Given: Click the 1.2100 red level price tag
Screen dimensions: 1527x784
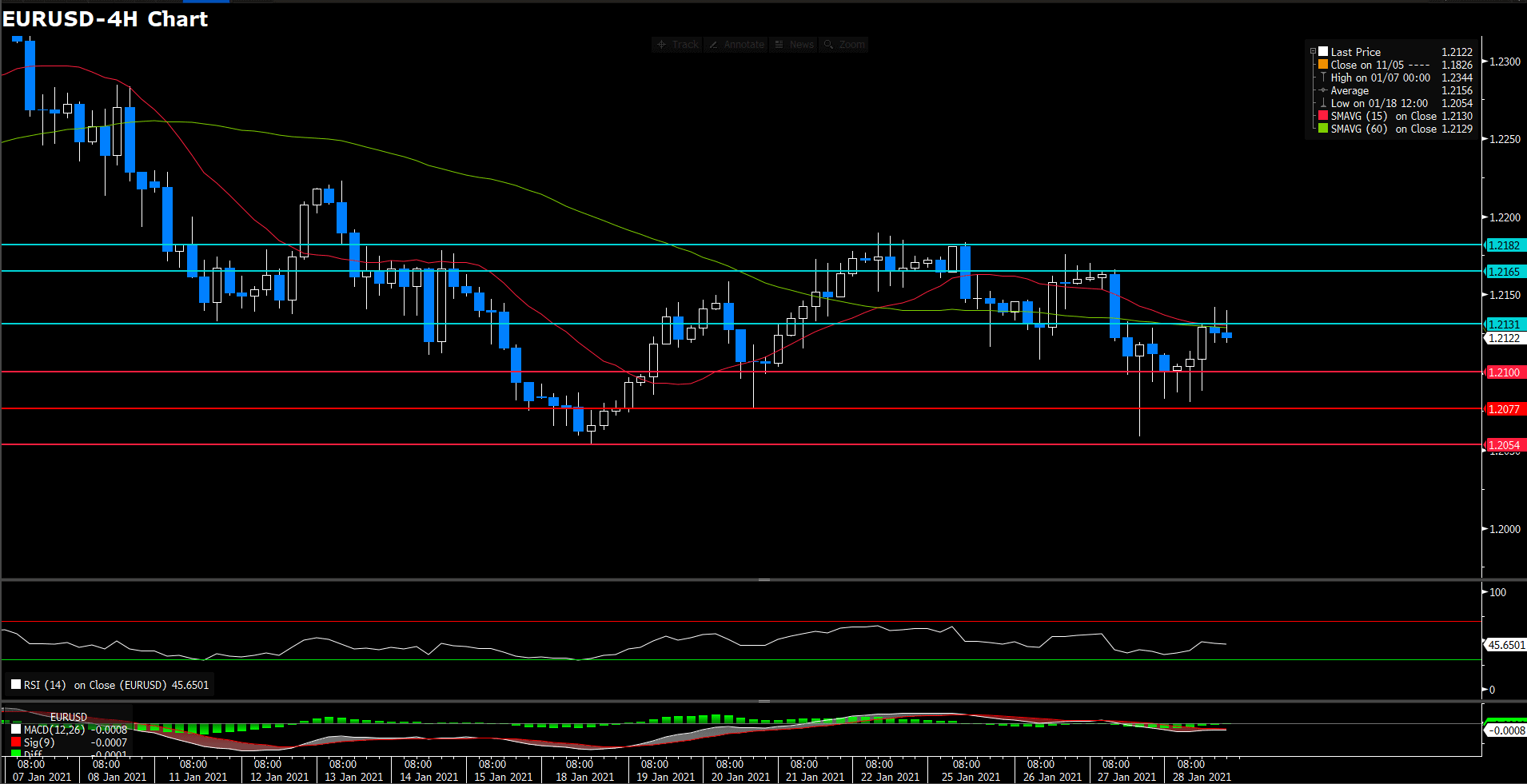Looking at the screenshot, I should 1504,372.
